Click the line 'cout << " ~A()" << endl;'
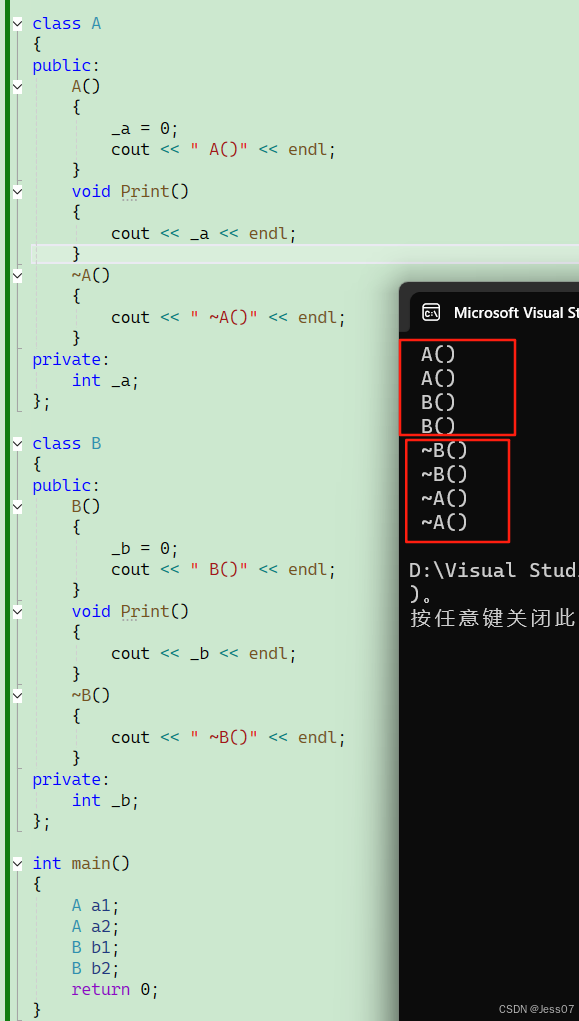The width and height of the screenshot is (579, 1021). 228,318
